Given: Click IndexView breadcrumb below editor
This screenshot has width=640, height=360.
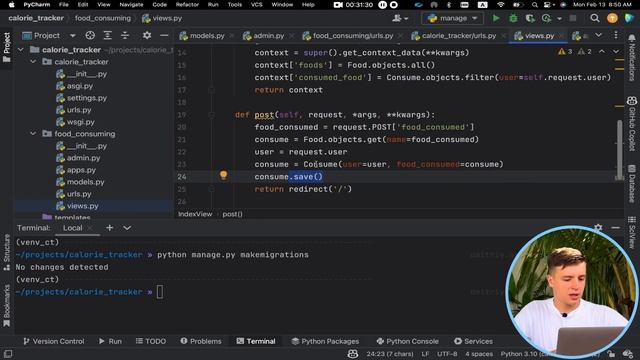Looking at the screenshot, I should [195, 214].
